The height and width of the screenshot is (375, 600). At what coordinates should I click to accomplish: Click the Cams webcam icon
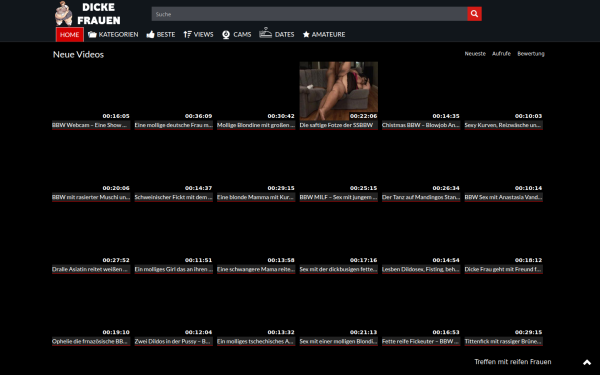[226, 34]
